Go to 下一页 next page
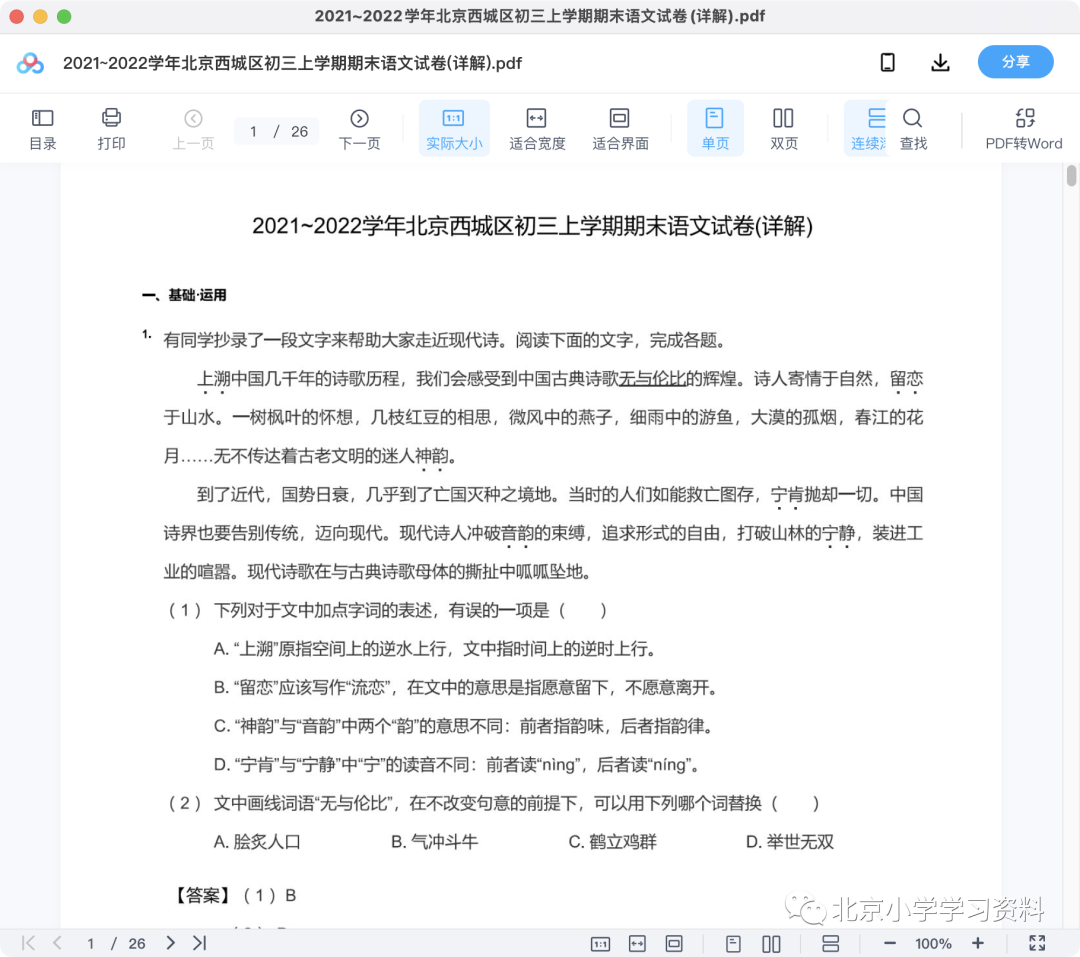 coord(359,129)
